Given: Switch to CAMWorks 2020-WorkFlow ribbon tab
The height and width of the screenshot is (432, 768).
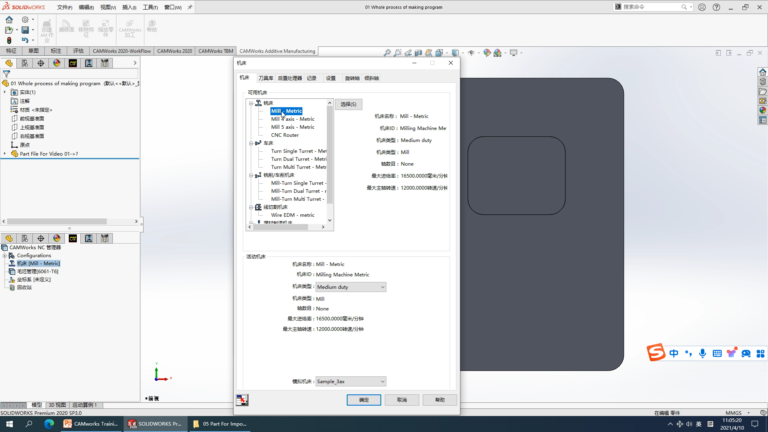Looking at the screenshot, I should [121, 51].
